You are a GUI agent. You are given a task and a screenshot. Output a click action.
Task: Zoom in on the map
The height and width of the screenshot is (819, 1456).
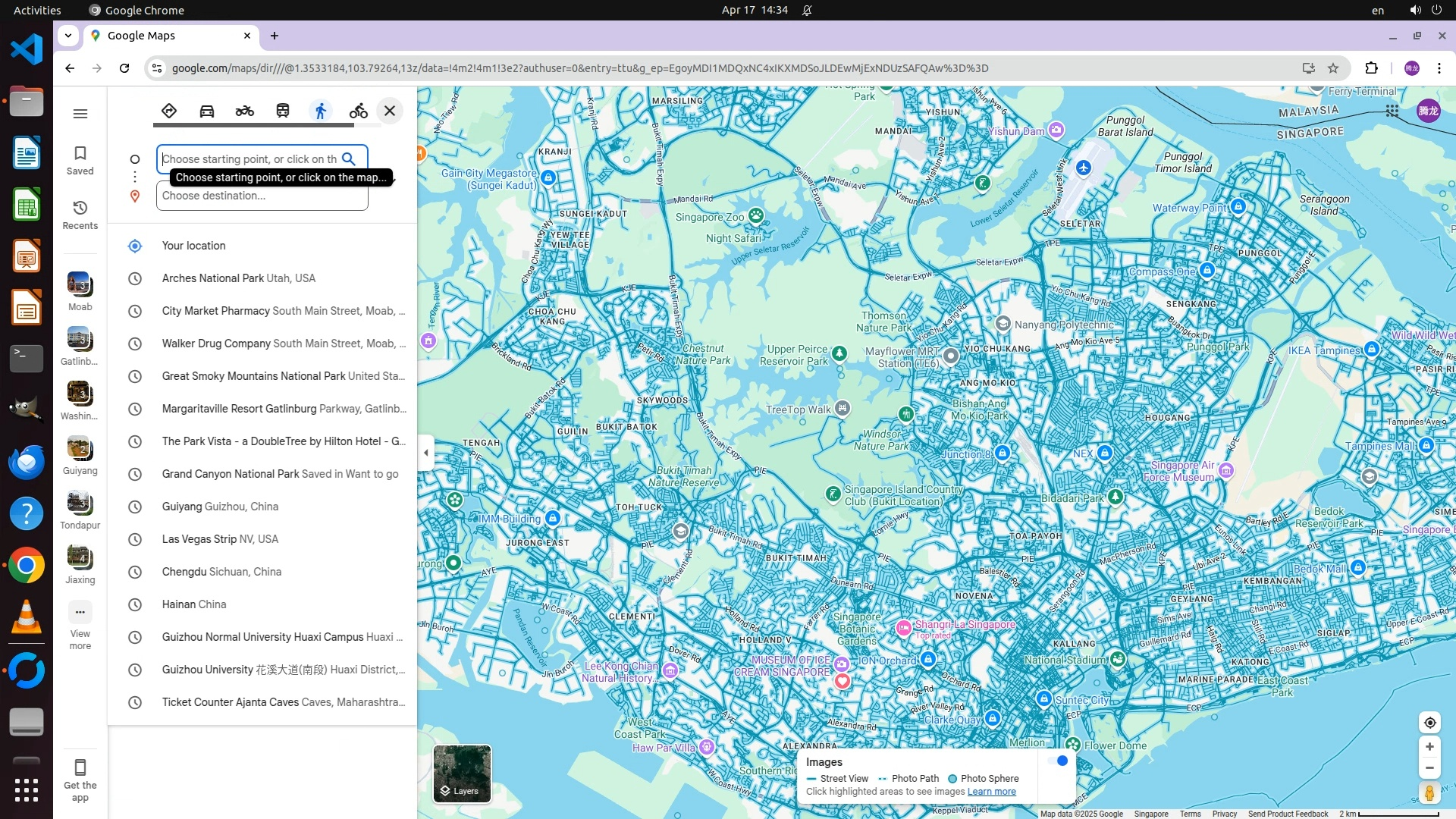pos(1429,747)
